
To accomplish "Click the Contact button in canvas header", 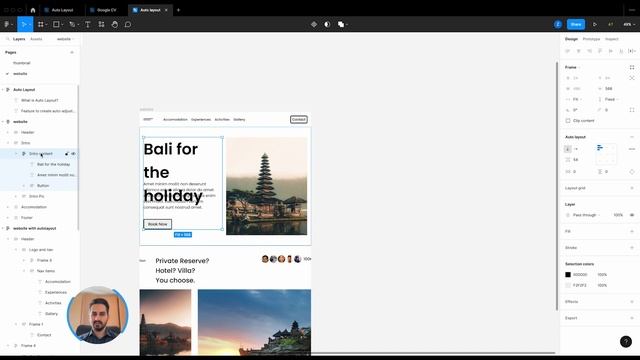I will (299, 119).
